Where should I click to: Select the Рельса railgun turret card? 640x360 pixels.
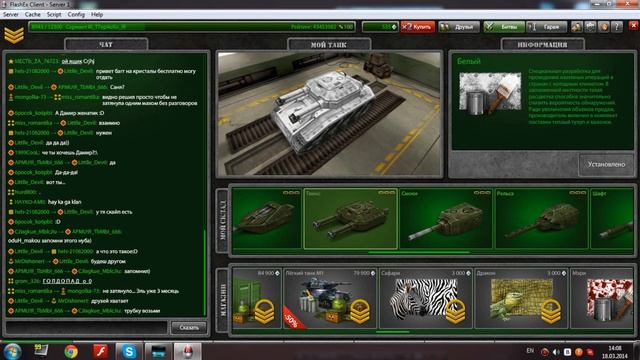pyautogui.click(x=541, y=218)
